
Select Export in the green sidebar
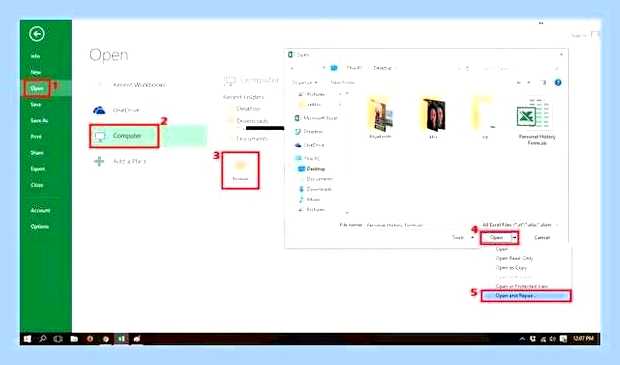(x=38, y=169)
